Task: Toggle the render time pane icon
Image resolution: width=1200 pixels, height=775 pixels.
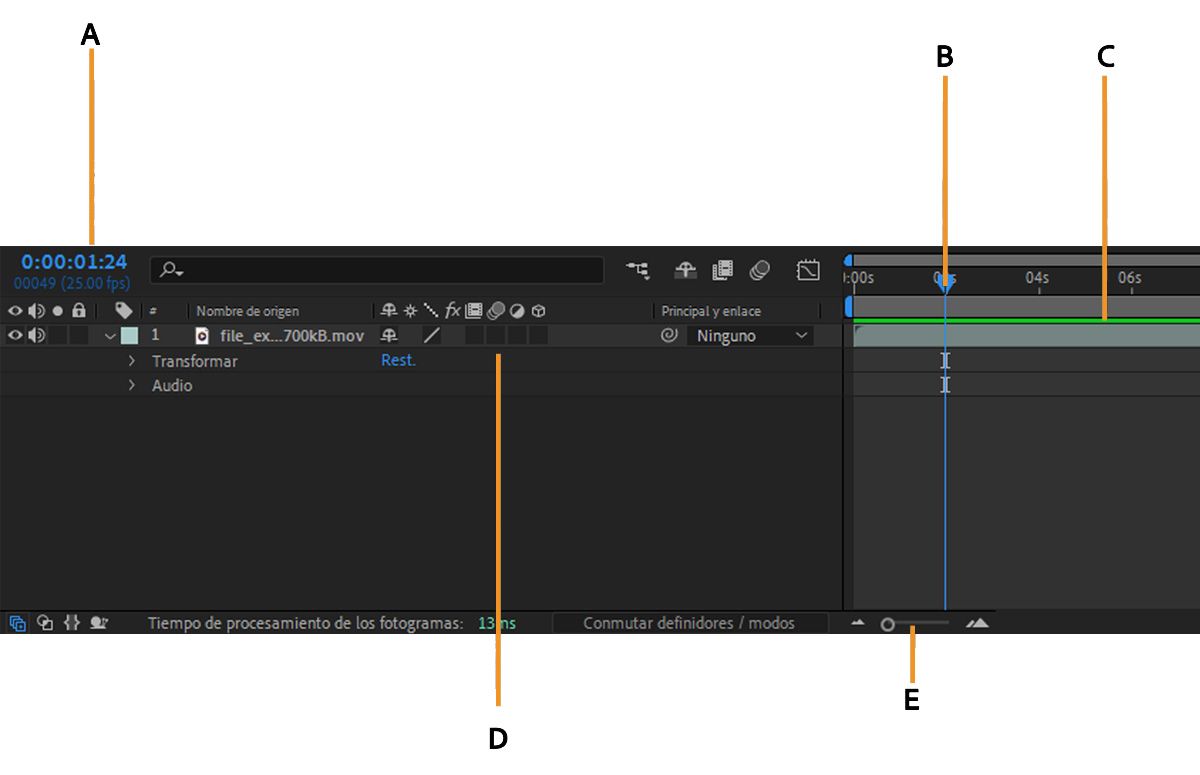Action: coord(98,623)
